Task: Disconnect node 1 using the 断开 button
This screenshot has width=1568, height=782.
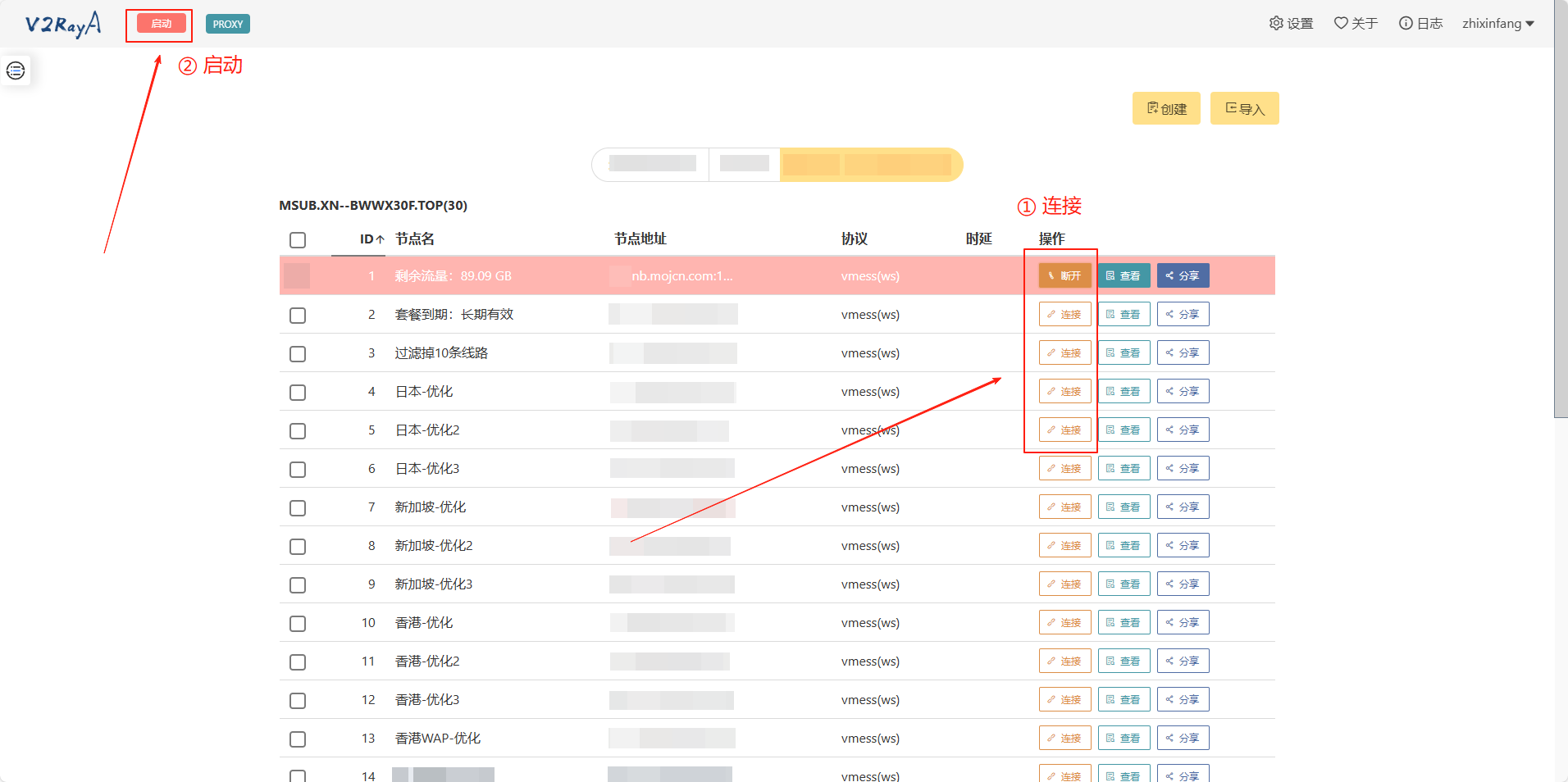Action: pos(1064,276)
